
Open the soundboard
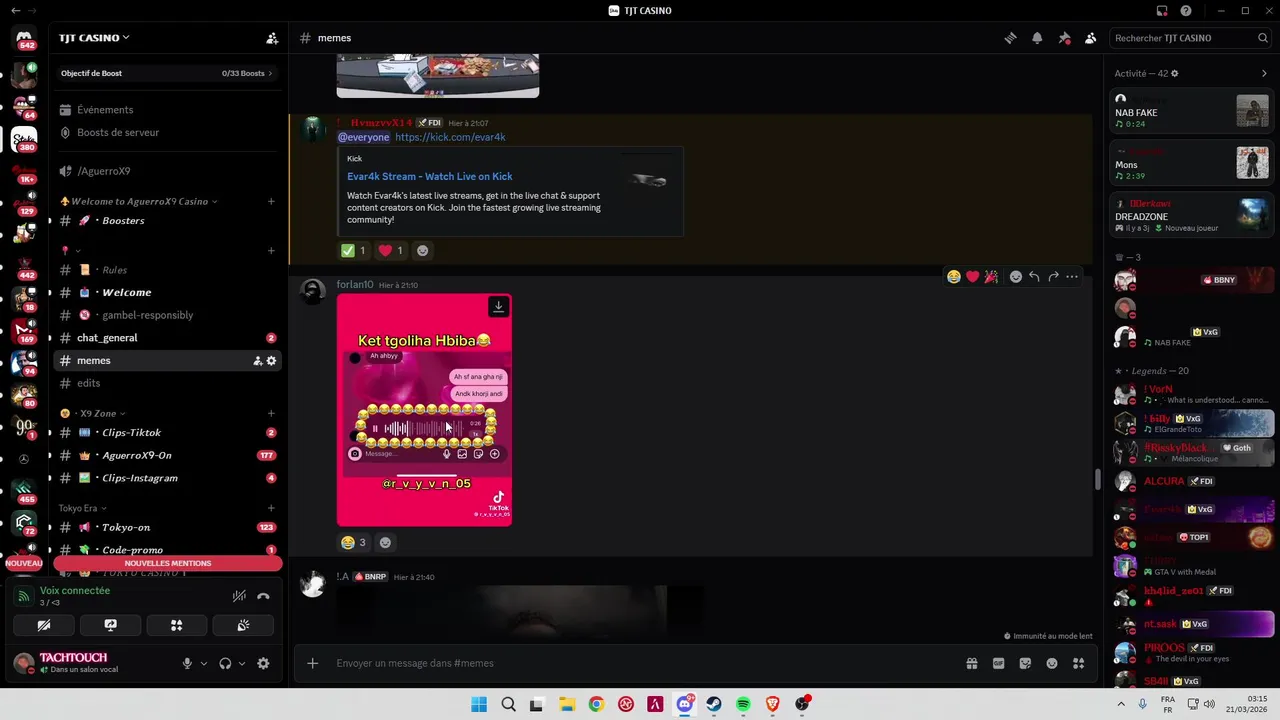(x=242, y=625)
